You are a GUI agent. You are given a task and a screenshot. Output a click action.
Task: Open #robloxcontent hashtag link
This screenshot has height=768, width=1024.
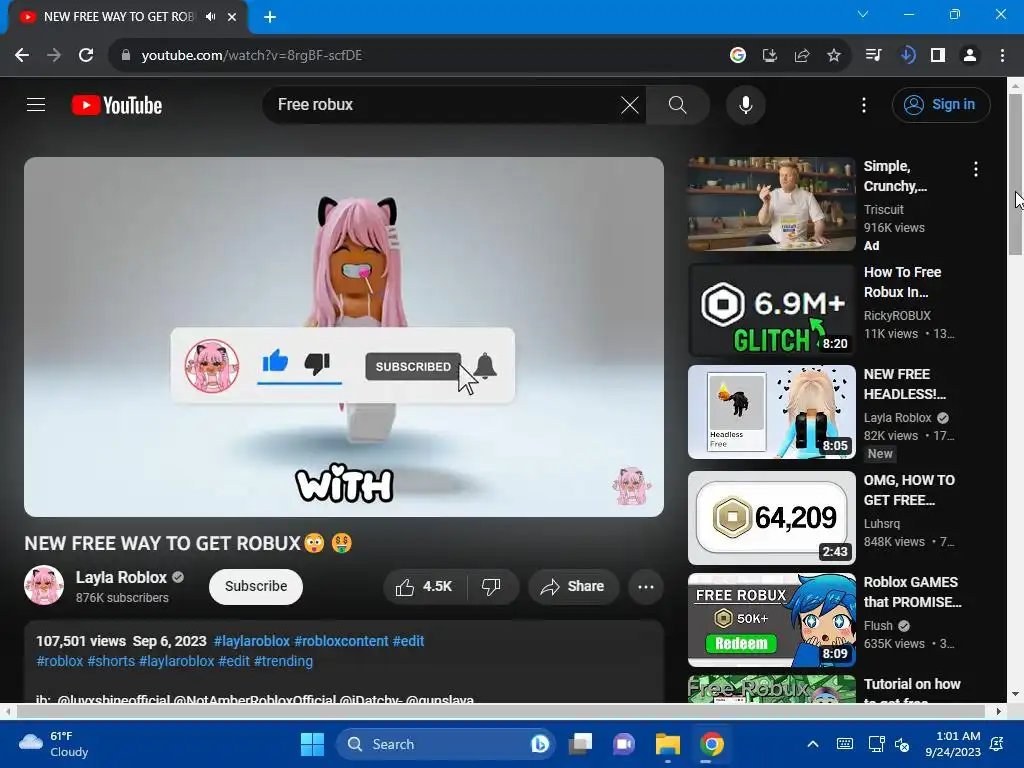(341, 641)
